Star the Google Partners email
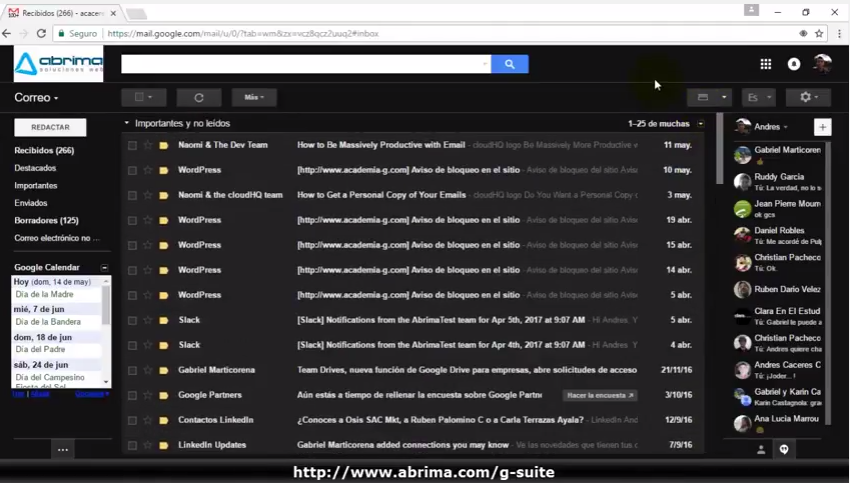The width and height of the screenshot is (850, 483). click(x=147, y=395)
